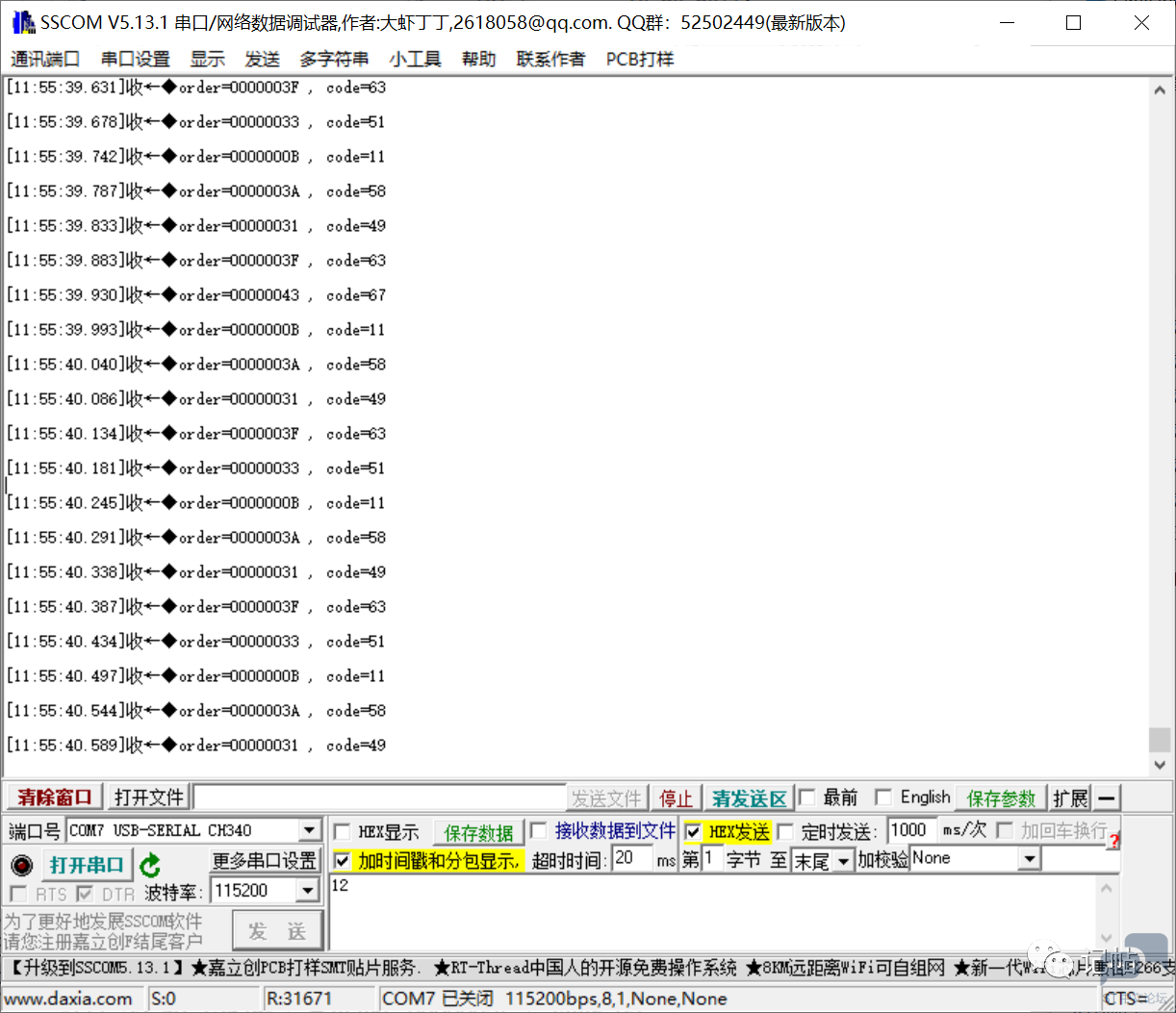
Task: Click log line with timestamp 11:55:40.589
Action: (x=196, y=746)
